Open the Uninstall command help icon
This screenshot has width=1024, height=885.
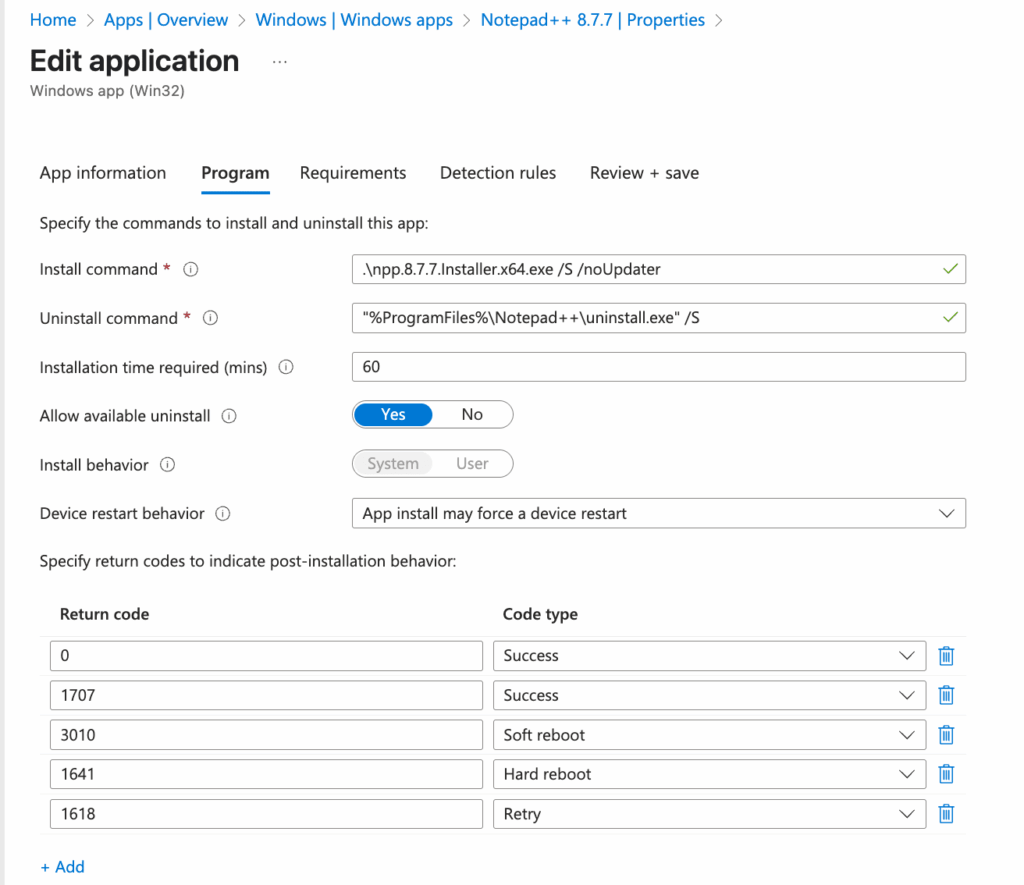[210, 318]
